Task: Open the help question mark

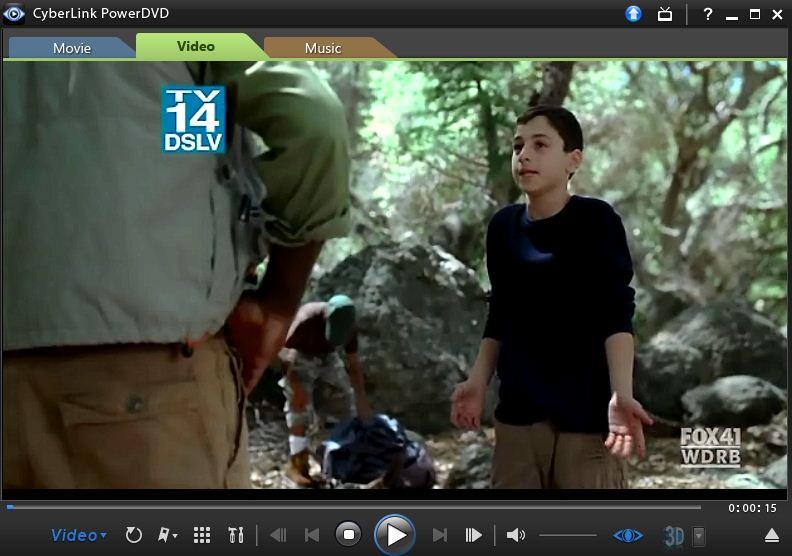Action: pos(708,14)
